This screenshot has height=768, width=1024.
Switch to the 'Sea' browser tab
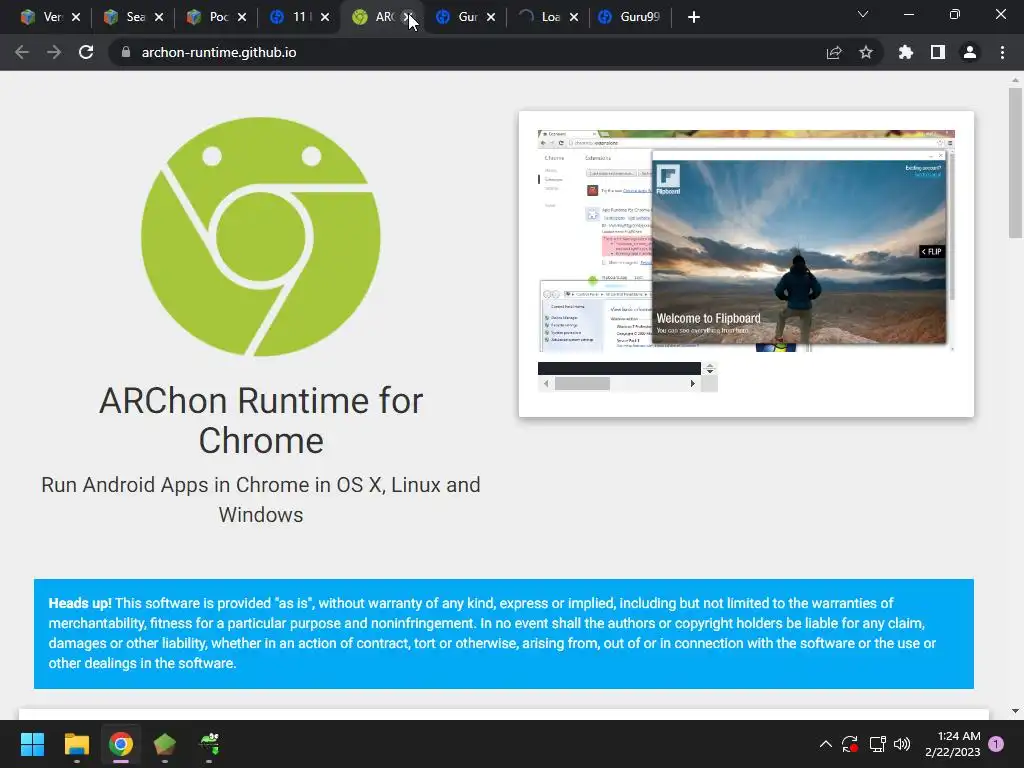(x=125, y=17)
